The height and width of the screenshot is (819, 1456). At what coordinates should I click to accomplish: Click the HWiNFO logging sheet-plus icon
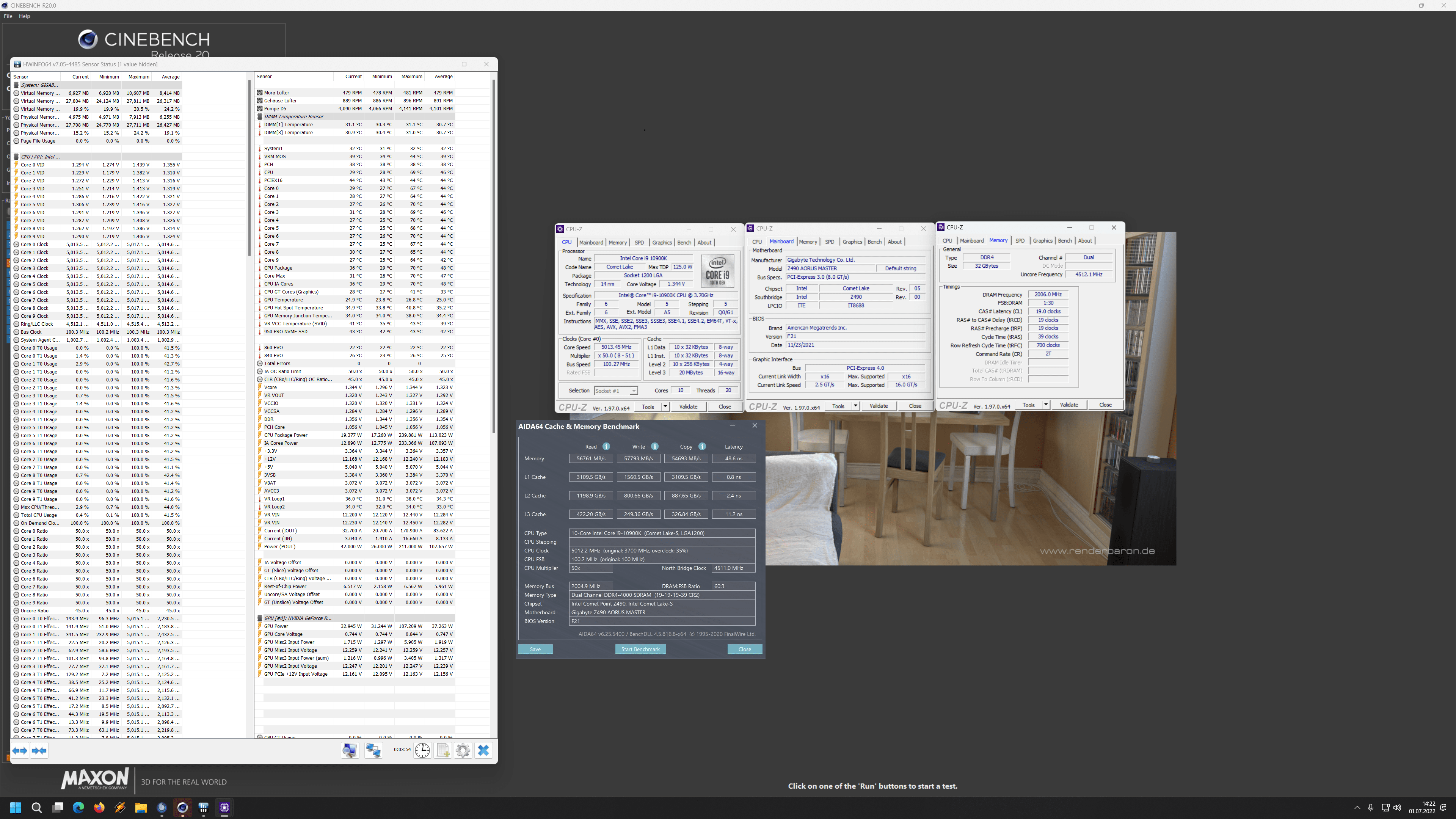point(443,751)
